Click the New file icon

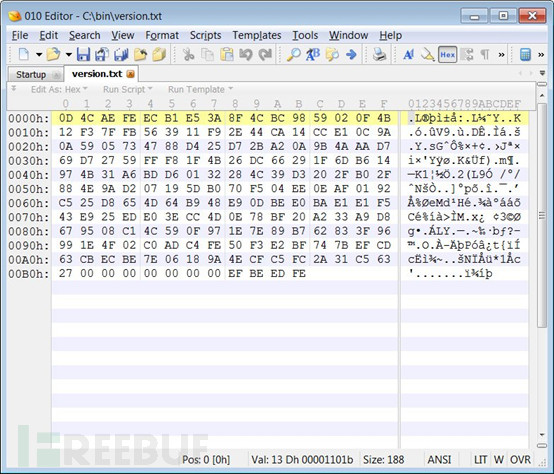(x=24, y=54)
